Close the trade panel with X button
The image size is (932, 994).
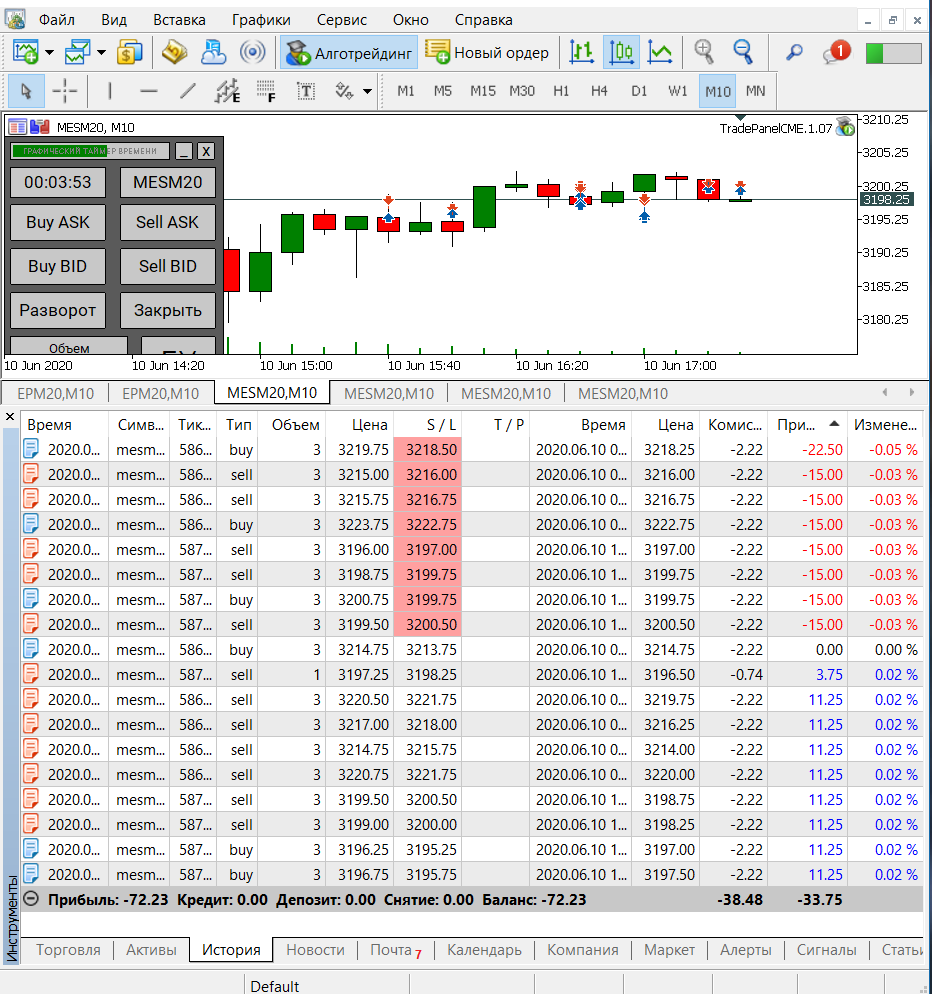tap(205, 152)
